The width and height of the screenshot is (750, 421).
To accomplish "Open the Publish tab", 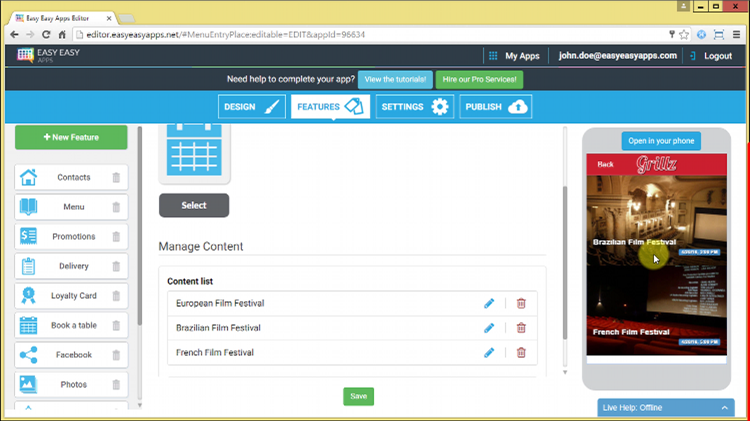I will coord(496,107).
